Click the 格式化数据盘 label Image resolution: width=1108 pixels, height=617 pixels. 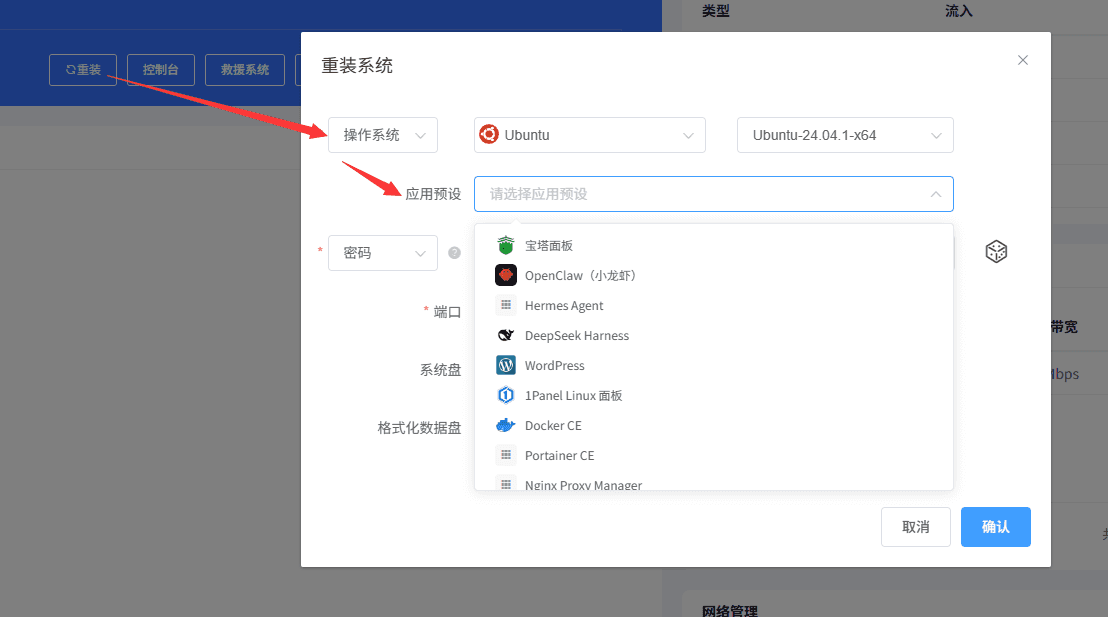coord(419,428)
